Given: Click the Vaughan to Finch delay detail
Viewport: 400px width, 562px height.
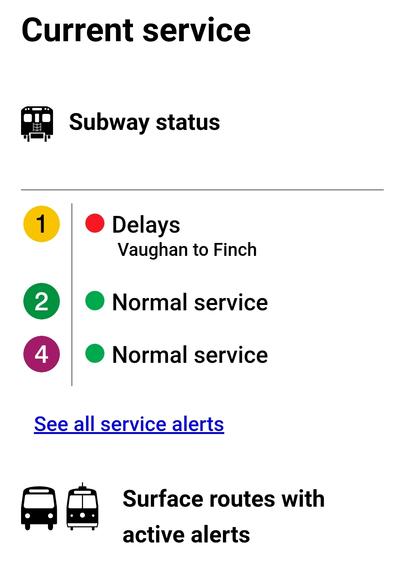Looking at the screenshot, I should tap(187, 250).
